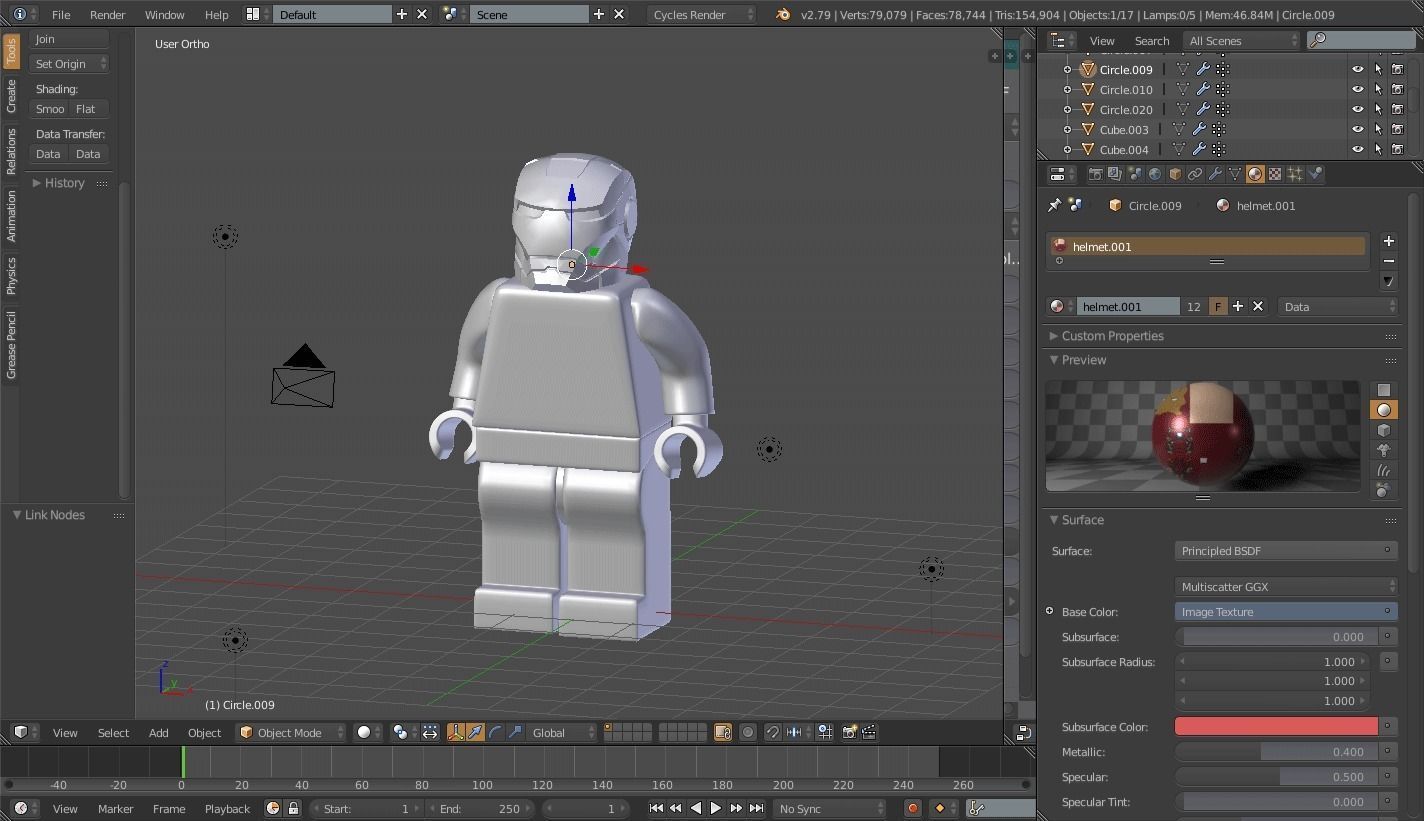Open the Scene properties tab icon
Screen dimensions: 1424x821
[x=1134, y=174]
